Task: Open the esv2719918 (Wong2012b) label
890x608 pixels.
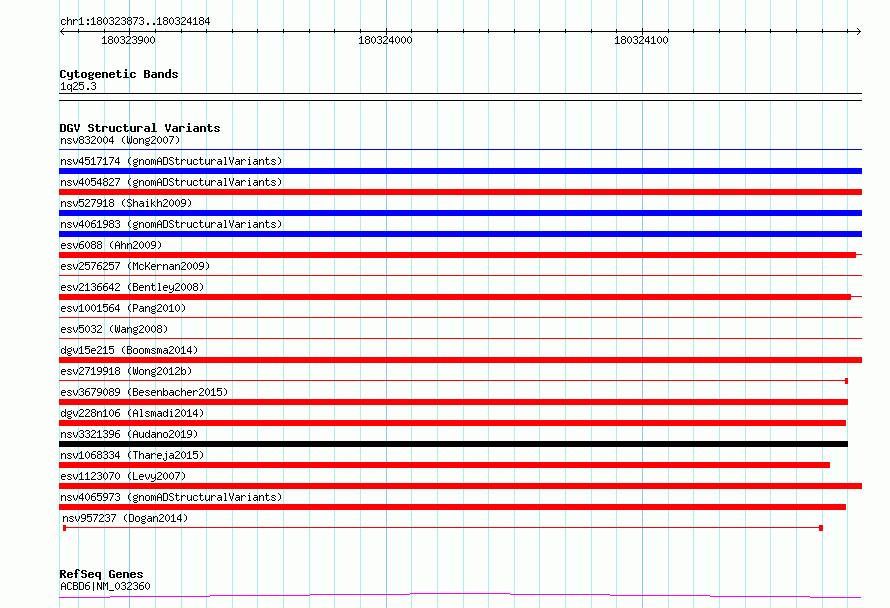Action: point(126,371)
